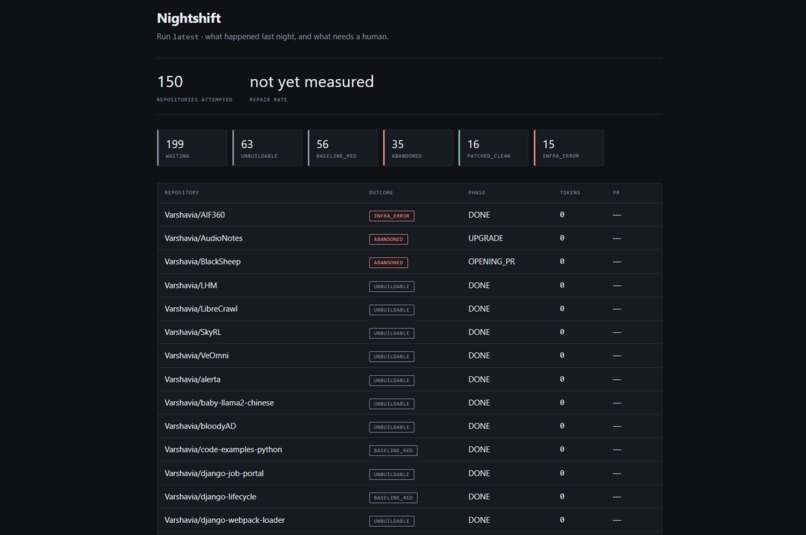Open the Varshavia/baby-llama2-chinese repository row
The height and width of the screenshot is (535, 806).
click(x=409, y=402)
